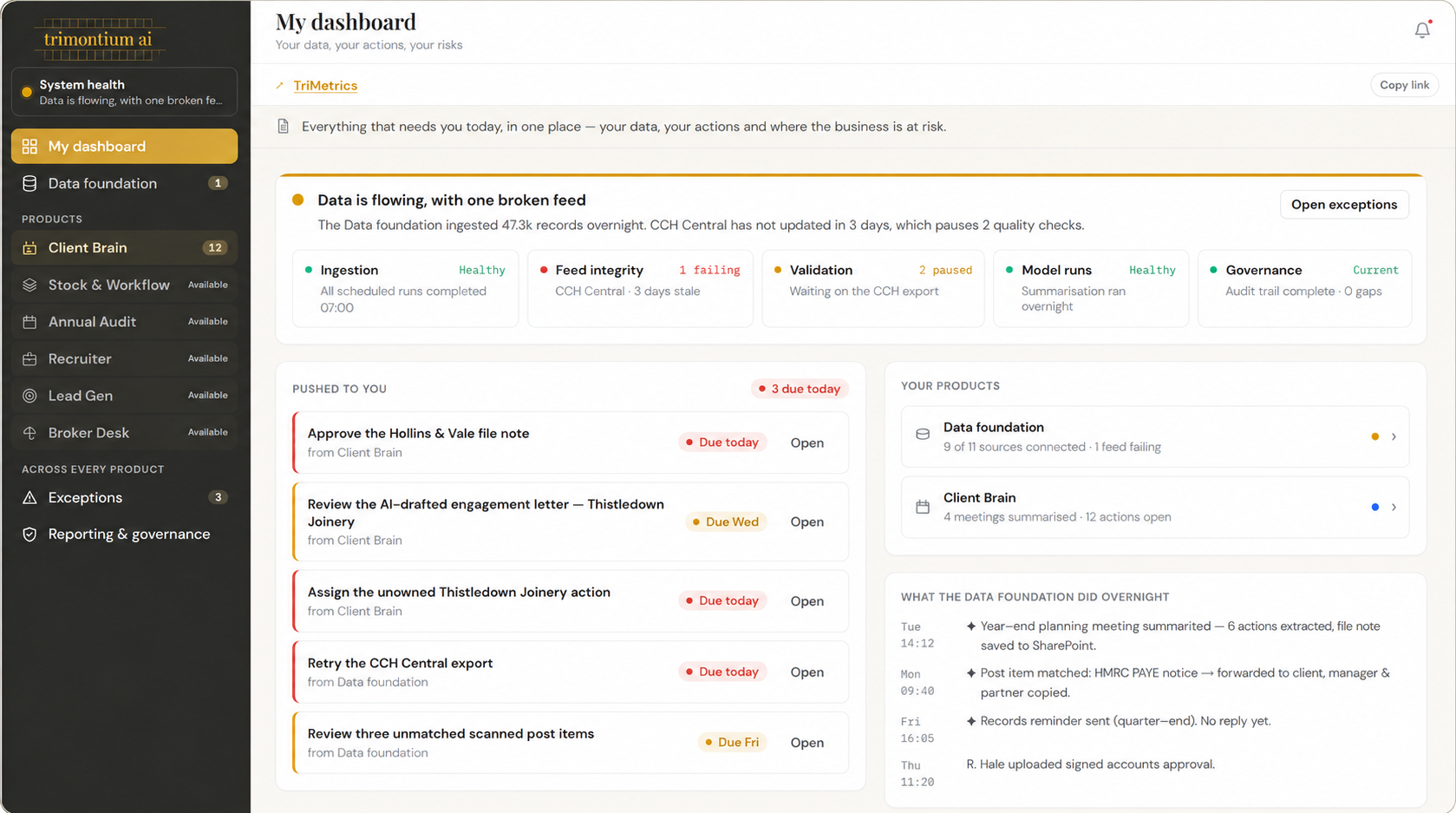Click the database icon in Data foundation product card
This screenshot has height=813, width=1456.
923,434
